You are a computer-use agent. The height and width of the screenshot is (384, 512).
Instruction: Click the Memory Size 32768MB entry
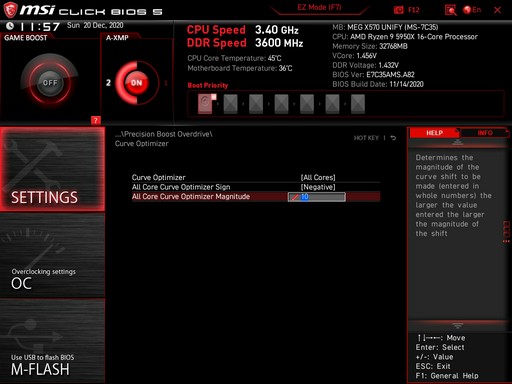coord(370,46)
